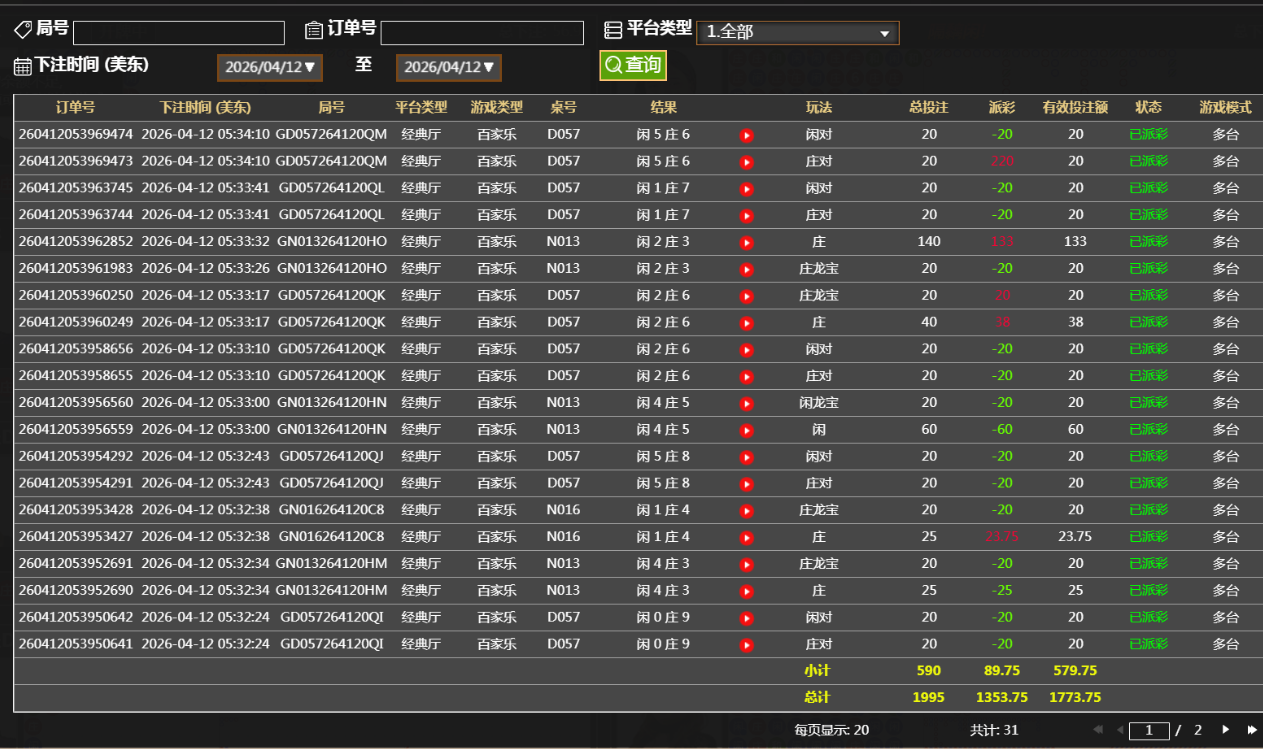Open the end date picker dropdown
Viewport: 1263px width, 749px height.
[448, 68]
